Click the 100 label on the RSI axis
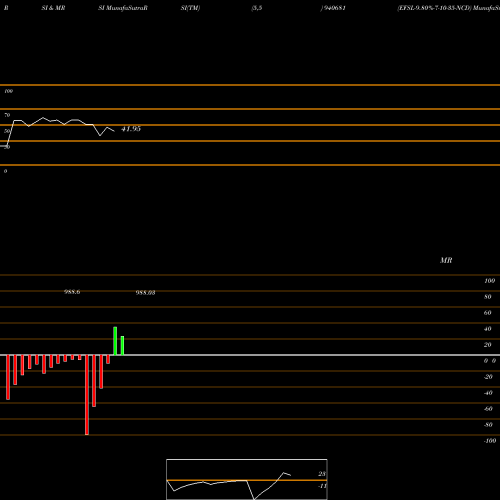The width and height of the screenshot is (500, 500). 8,91
